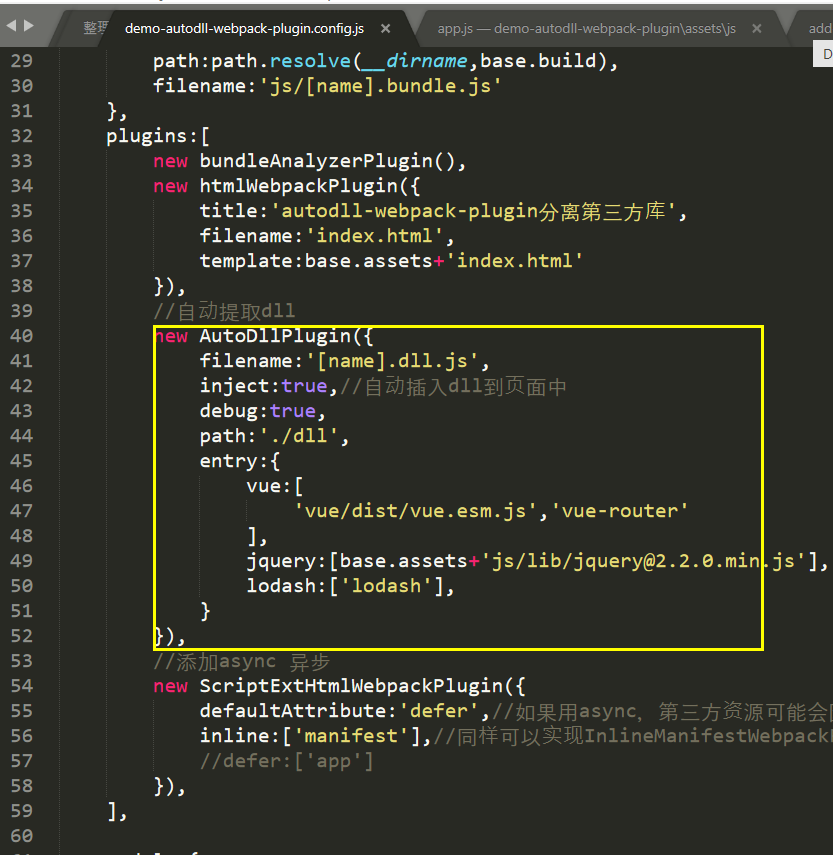The image size is (833, 855).
Task: Click 'entry:{' on line 45
Action: tap(240, 461)
